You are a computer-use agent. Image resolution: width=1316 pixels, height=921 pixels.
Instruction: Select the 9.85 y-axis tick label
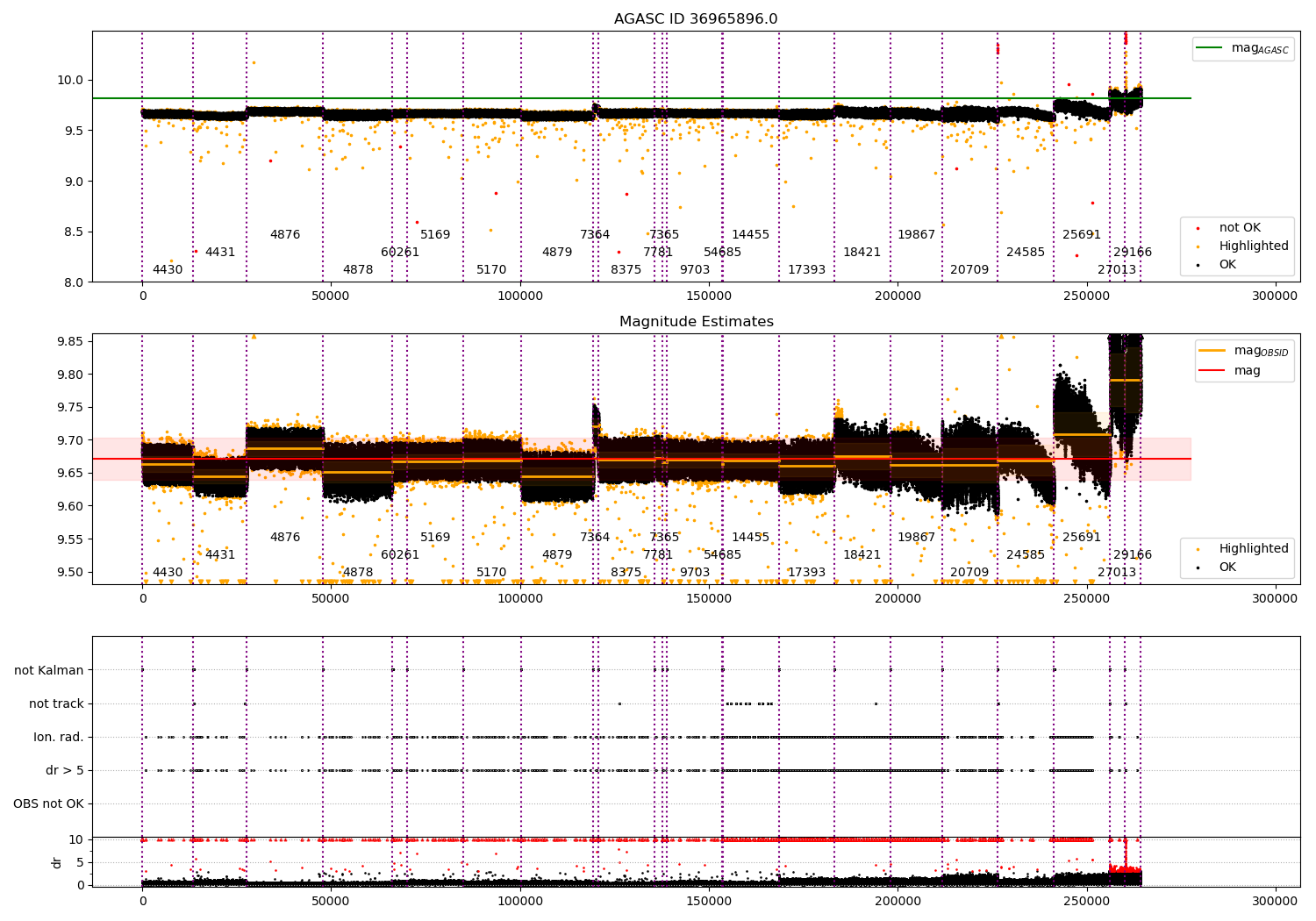coord(70,342)
